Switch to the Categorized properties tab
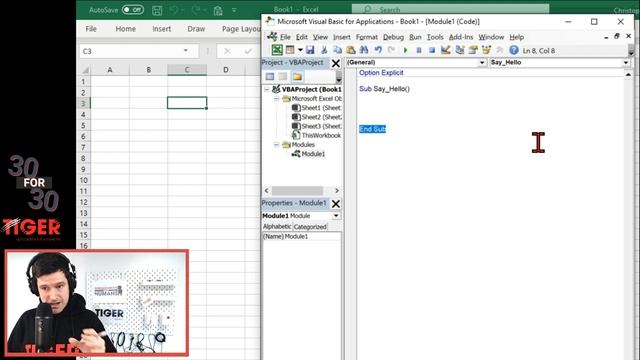This screenshot has width=640, height=360. [x=310, y=227]
